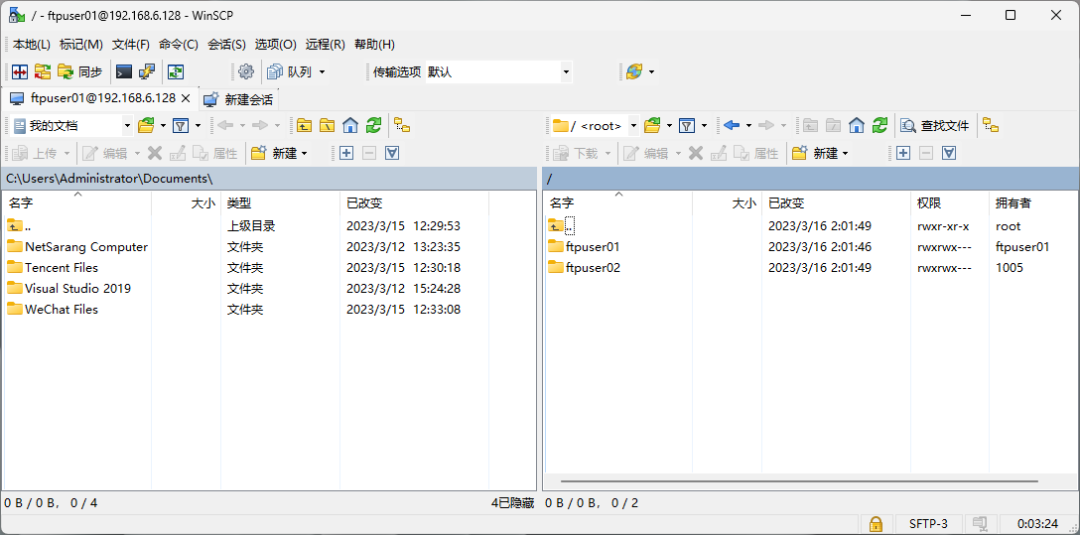
Task: Open the 标记(M) menu
Action: [81, 45]
